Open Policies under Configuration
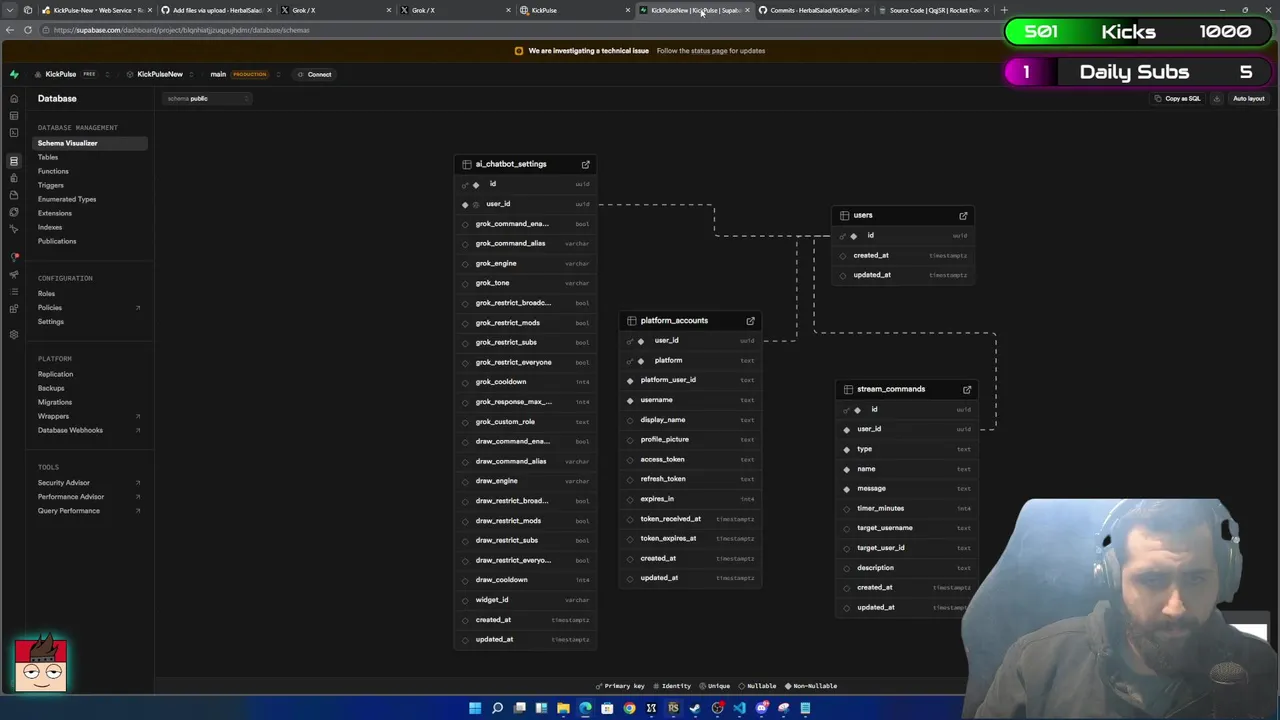This screenshot has height=720, width=1280. point(50,308)
